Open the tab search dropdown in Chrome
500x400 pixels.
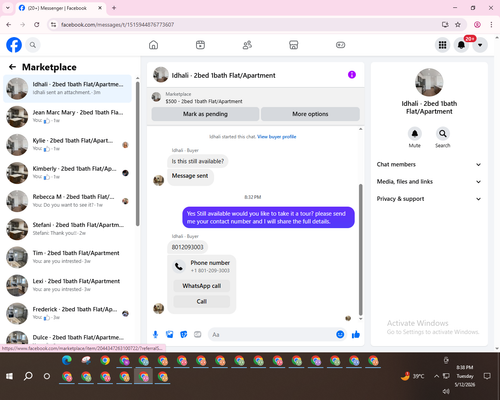[x=8, y=8]
